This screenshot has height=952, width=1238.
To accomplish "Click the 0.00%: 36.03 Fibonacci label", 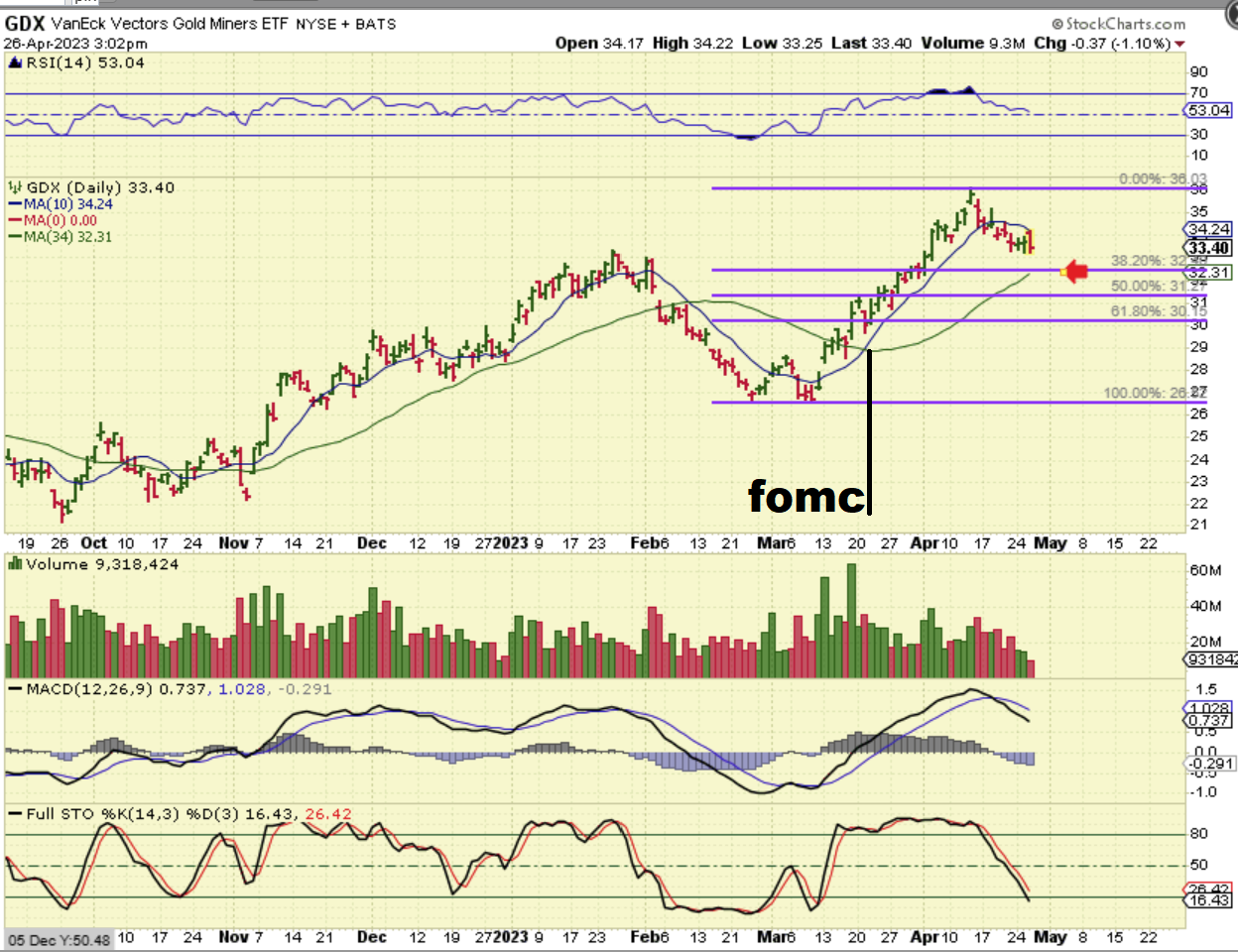I will click(x=1163, y=178).
